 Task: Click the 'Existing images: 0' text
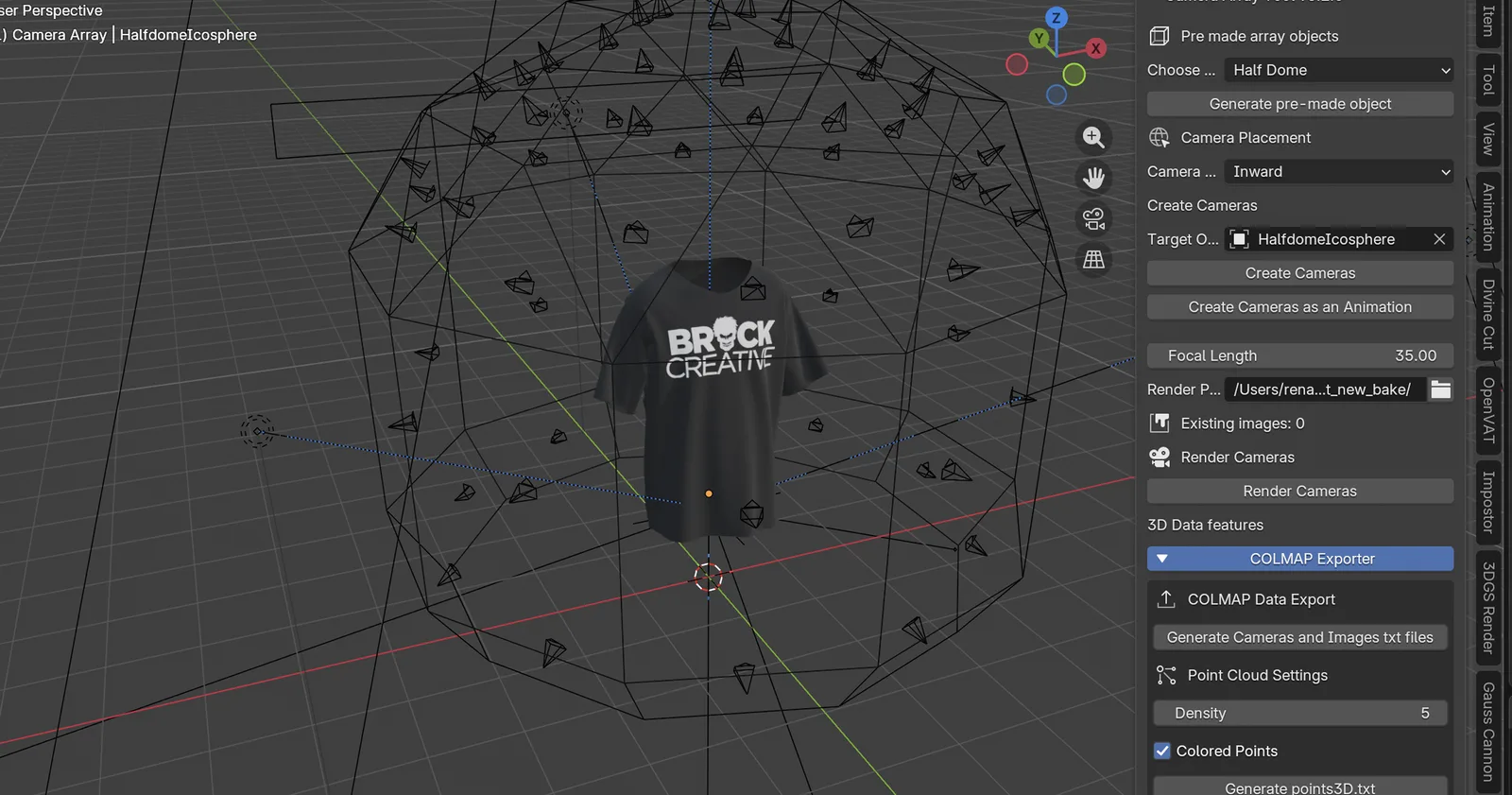pos(1243,423)
